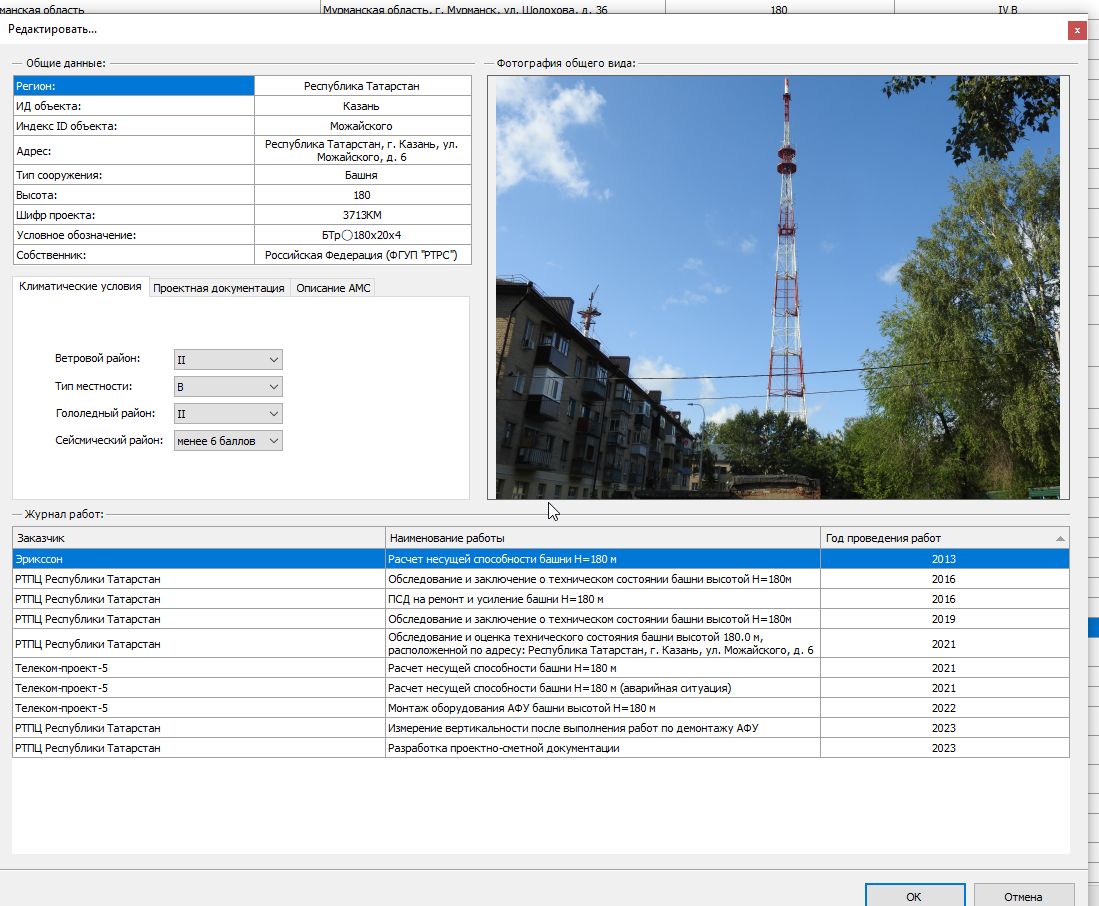Select the Эрикссон row in work log
This screenshot has height=906, width=1099.
pos(540,559)
